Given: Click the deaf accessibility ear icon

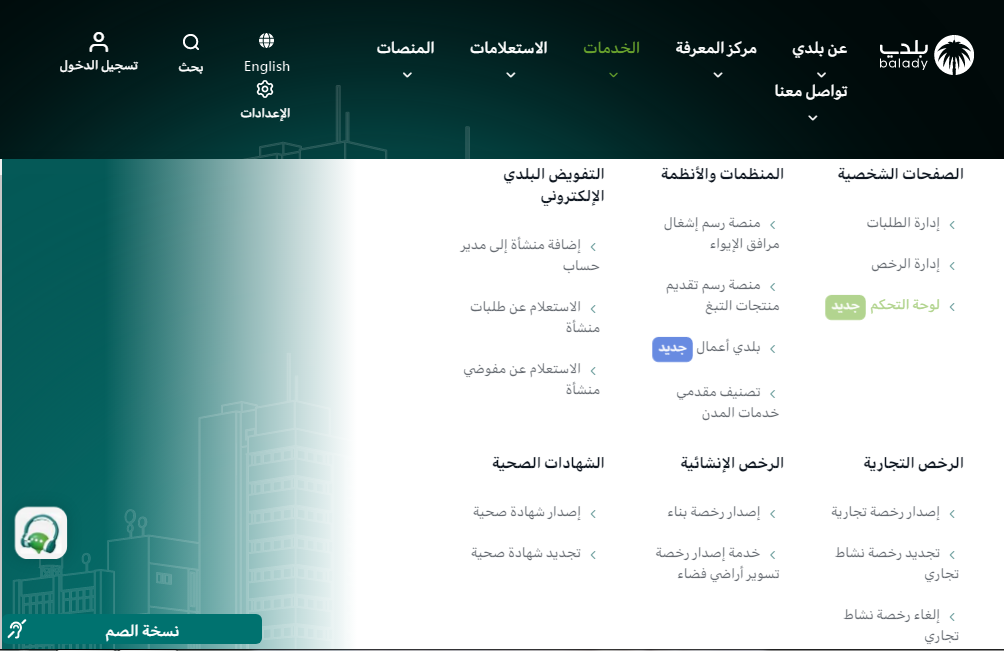Looking at the screenshot, I should 17,629.
